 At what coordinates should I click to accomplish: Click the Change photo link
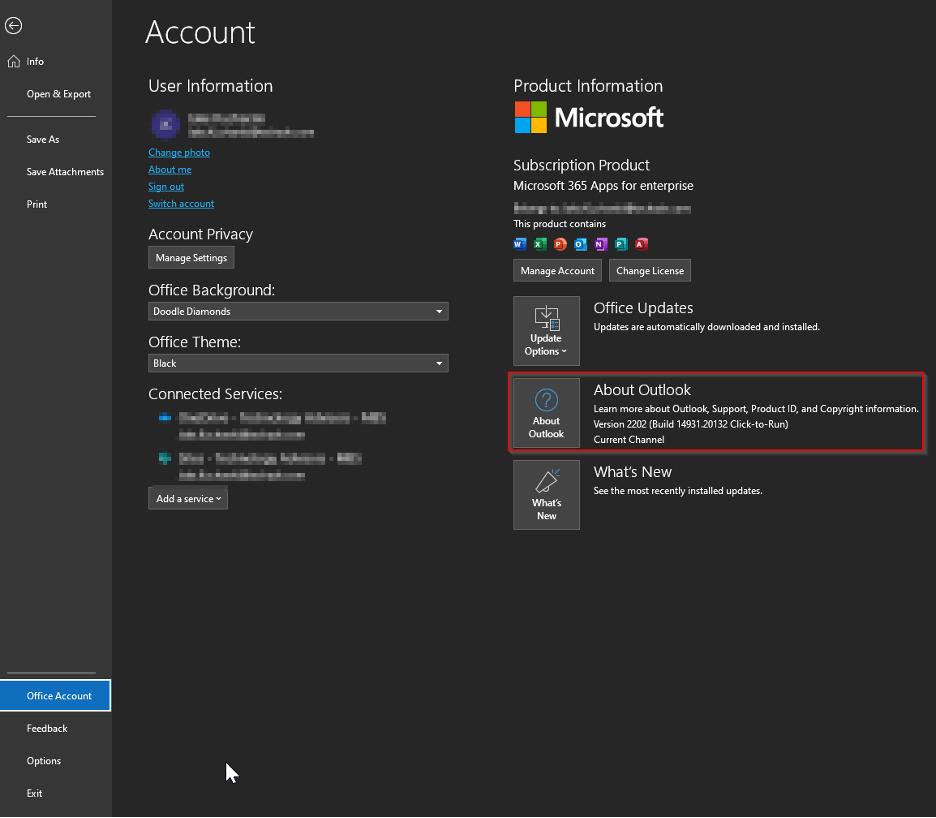tap(179, 153)
